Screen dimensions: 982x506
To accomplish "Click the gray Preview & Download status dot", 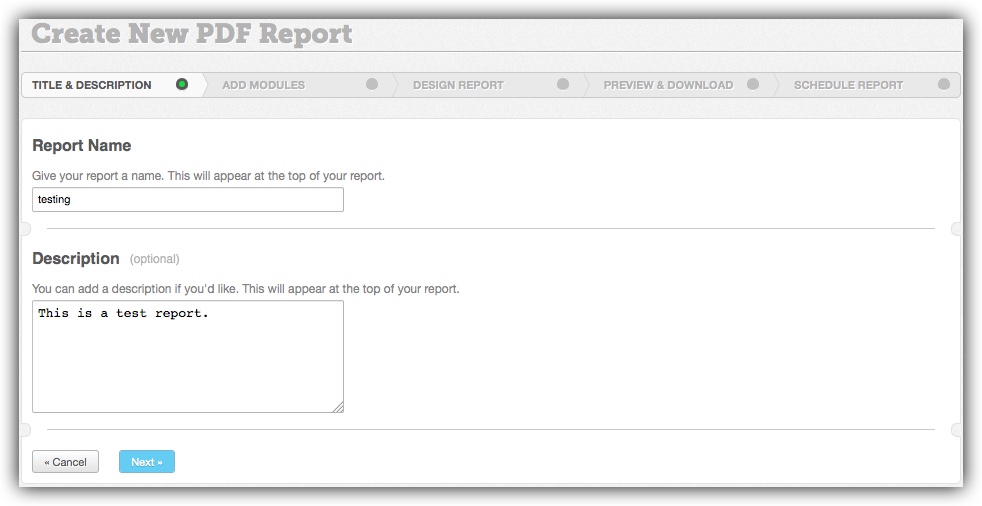I will [753, 84].
